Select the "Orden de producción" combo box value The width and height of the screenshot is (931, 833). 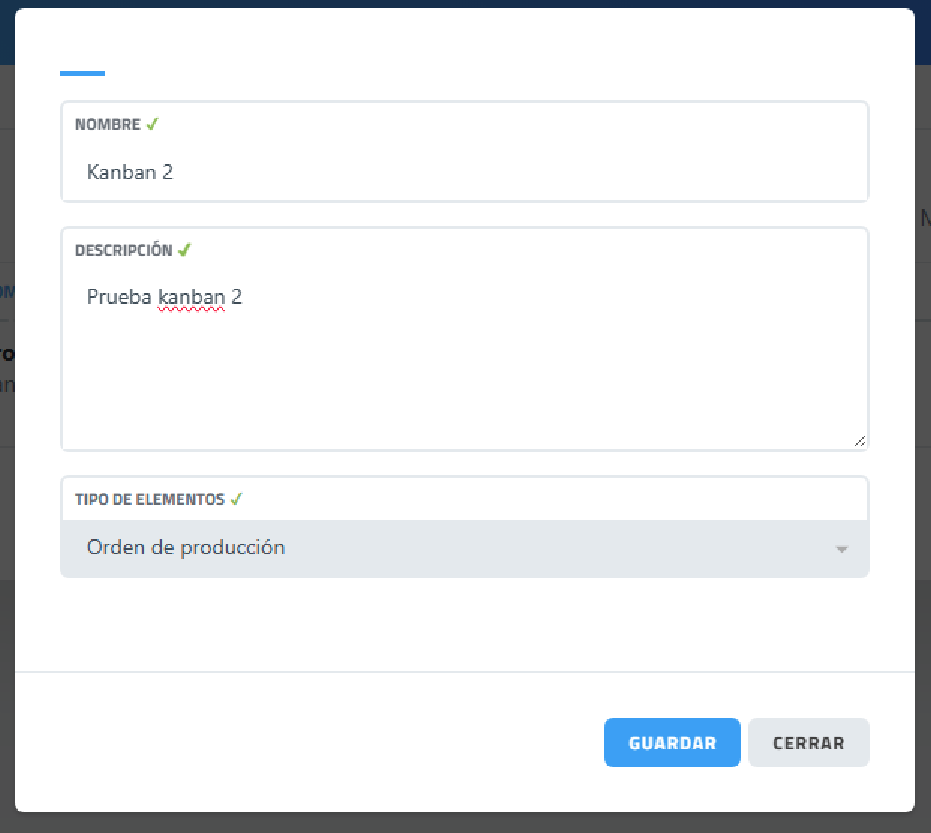tap(186, 548)
